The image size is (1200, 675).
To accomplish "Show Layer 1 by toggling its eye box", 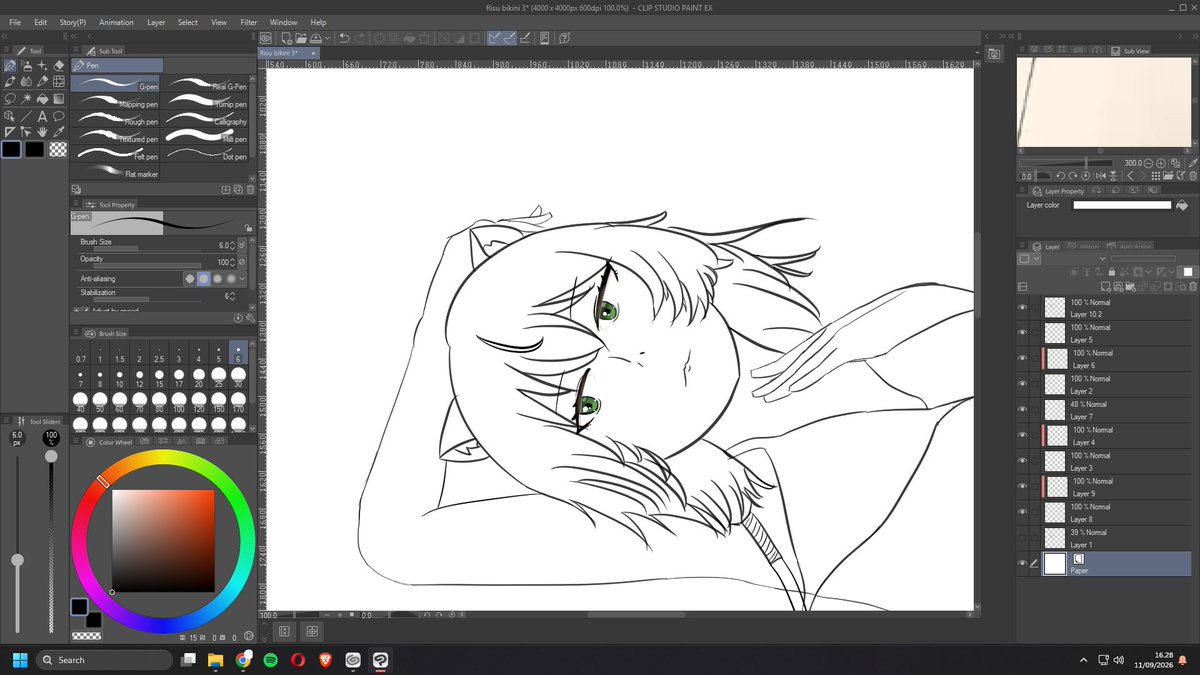I will point(1022,538).
